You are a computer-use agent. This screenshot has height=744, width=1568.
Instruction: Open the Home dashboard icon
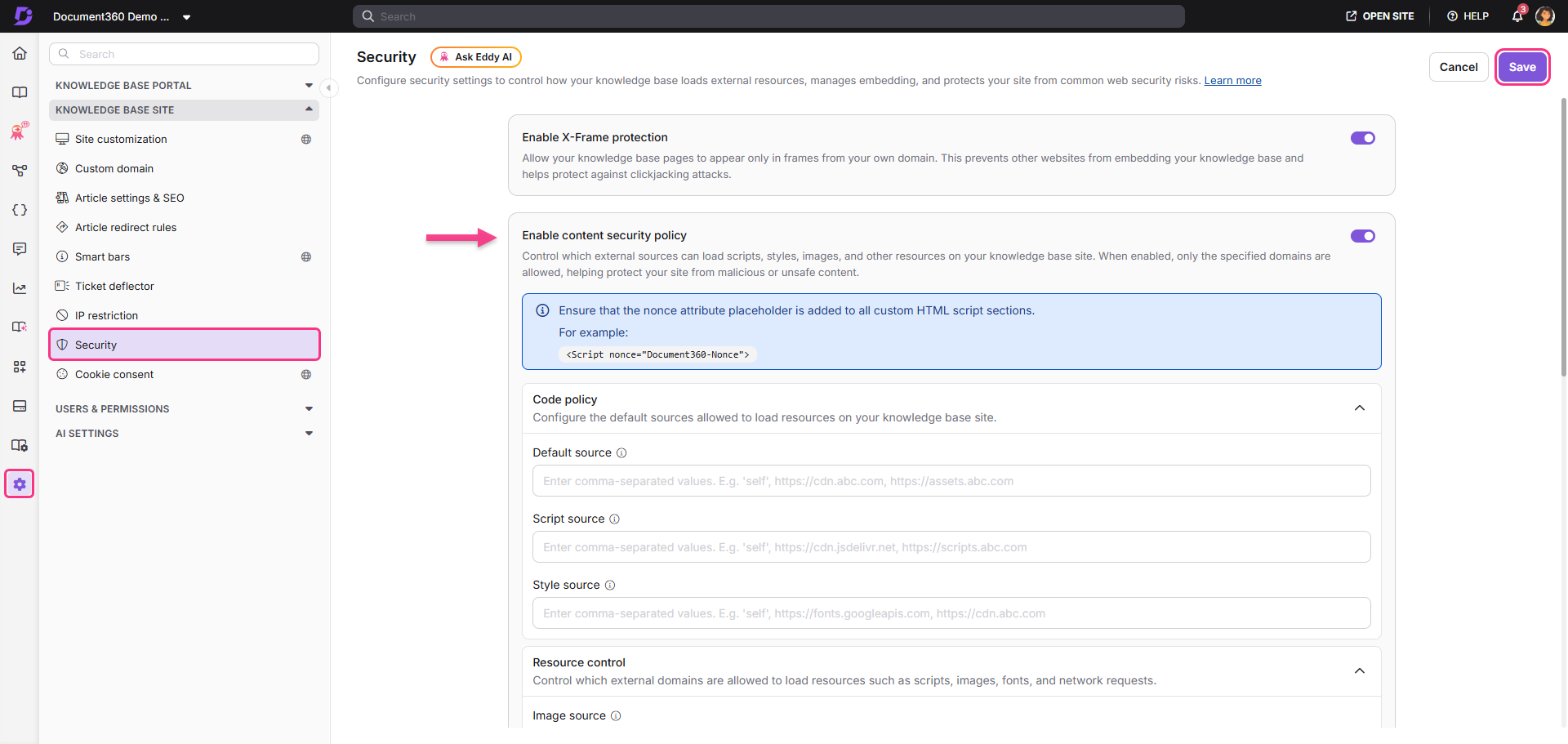(20, 53)
